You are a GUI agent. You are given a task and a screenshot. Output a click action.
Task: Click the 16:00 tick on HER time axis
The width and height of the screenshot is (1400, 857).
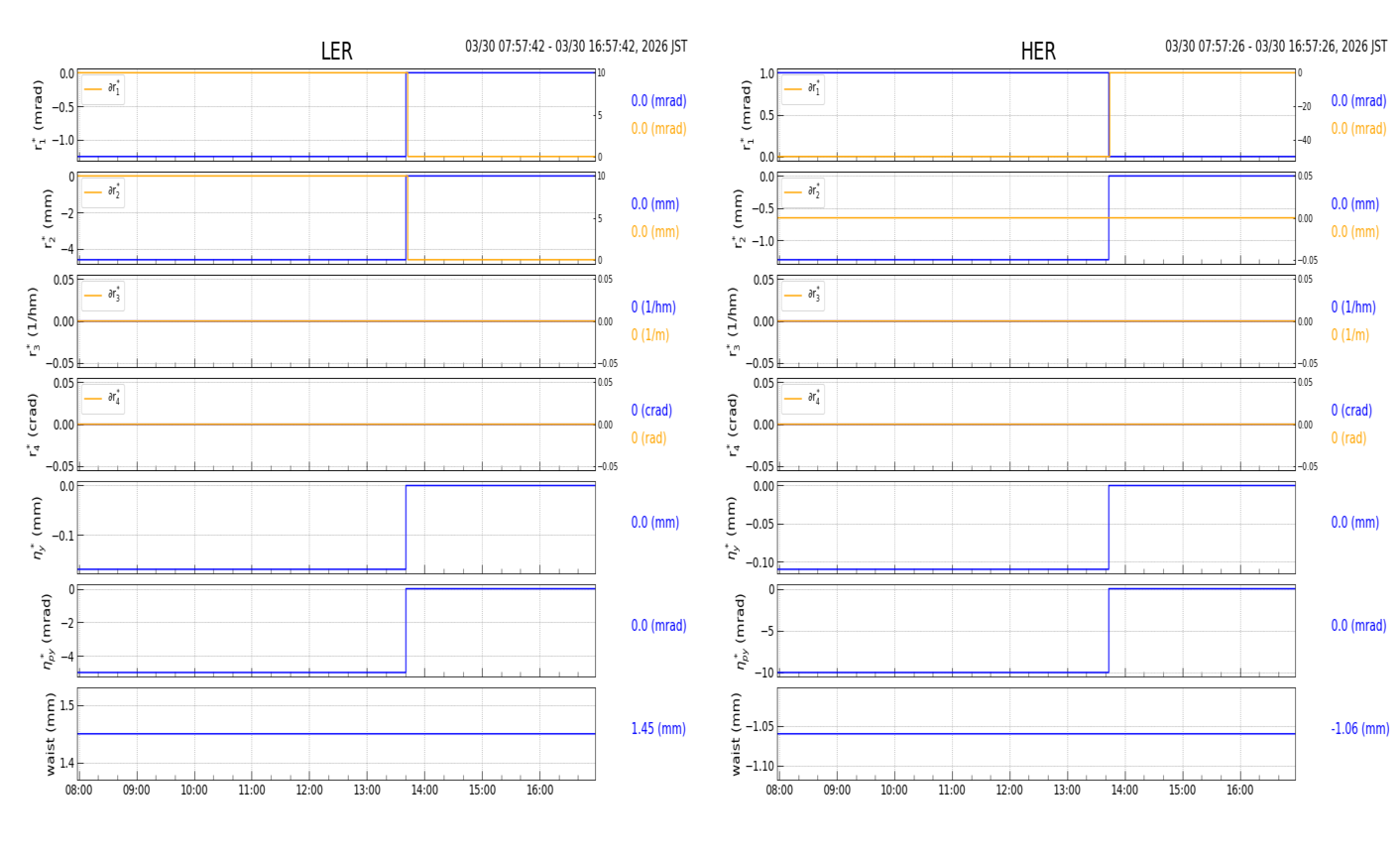[x=1239, y=791]
